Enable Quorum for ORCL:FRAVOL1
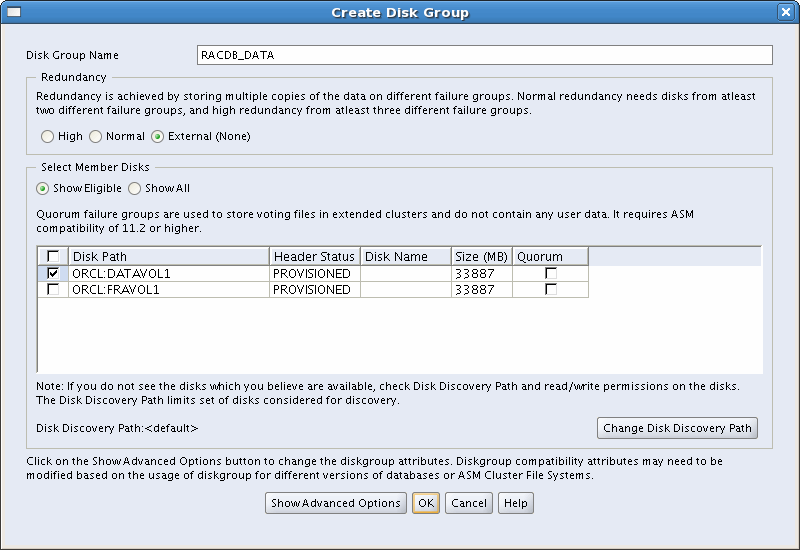The height and width of the screenshot is (550, 800). [550, 289]
